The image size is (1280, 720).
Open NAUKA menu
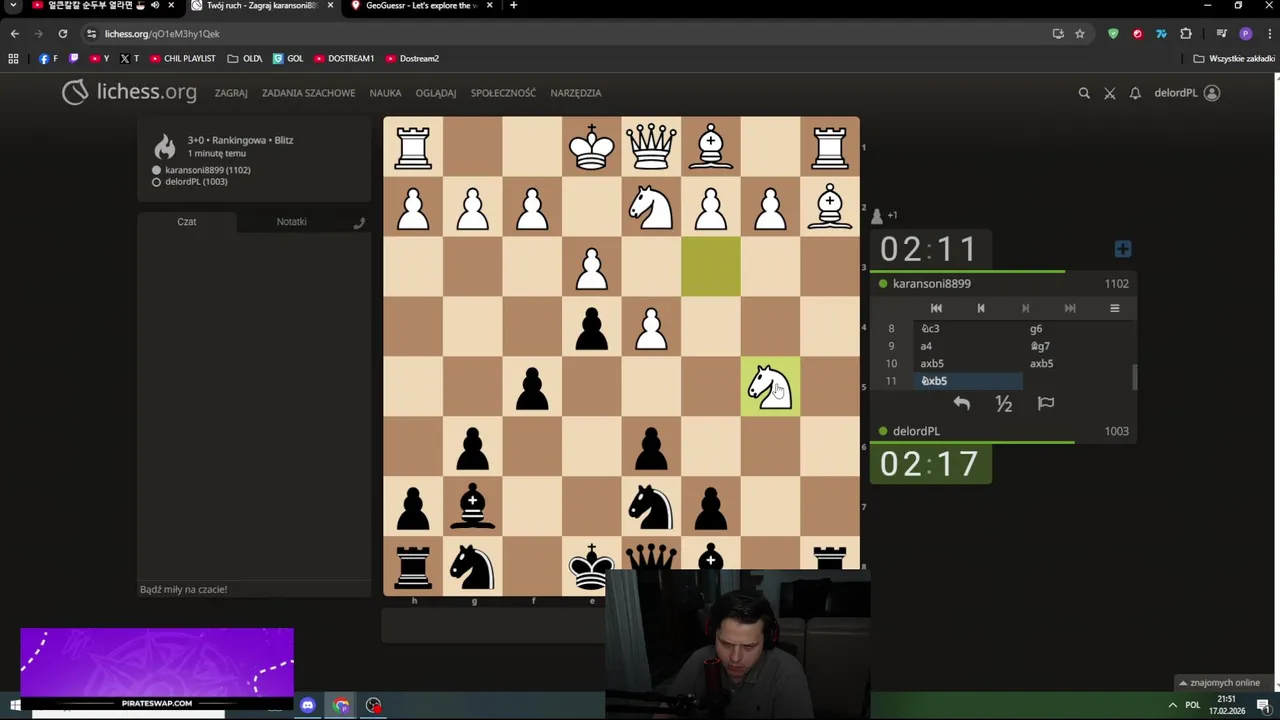pos(385,93)
